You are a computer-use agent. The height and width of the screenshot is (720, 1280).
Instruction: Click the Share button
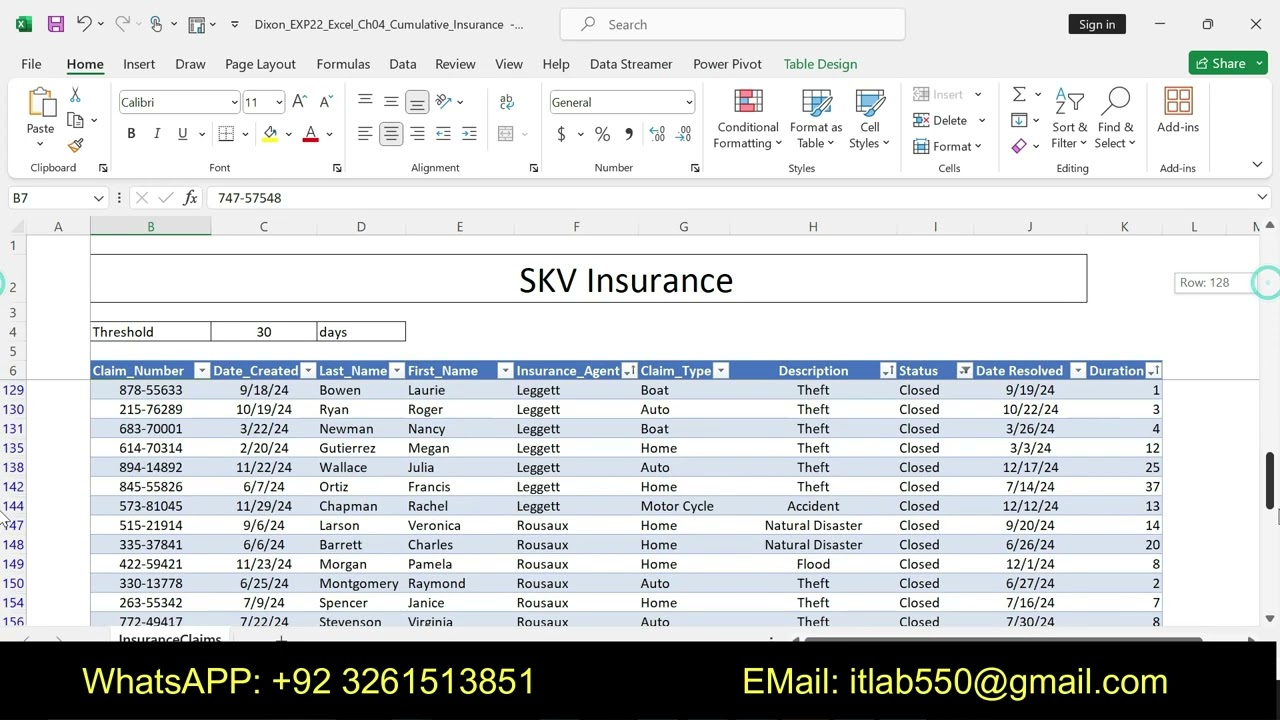click(x=1228, y=63)
